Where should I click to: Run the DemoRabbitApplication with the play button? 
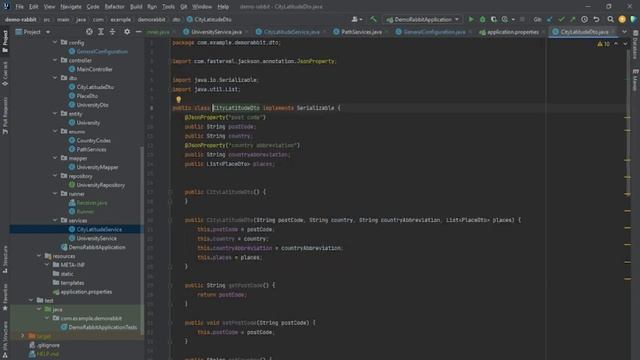[471, 19]
